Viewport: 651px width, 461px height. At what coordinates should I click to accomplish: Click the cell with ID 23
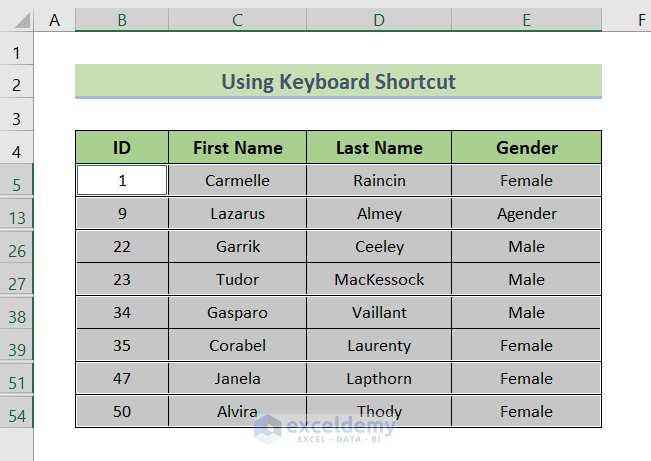(x=122, y=279)
